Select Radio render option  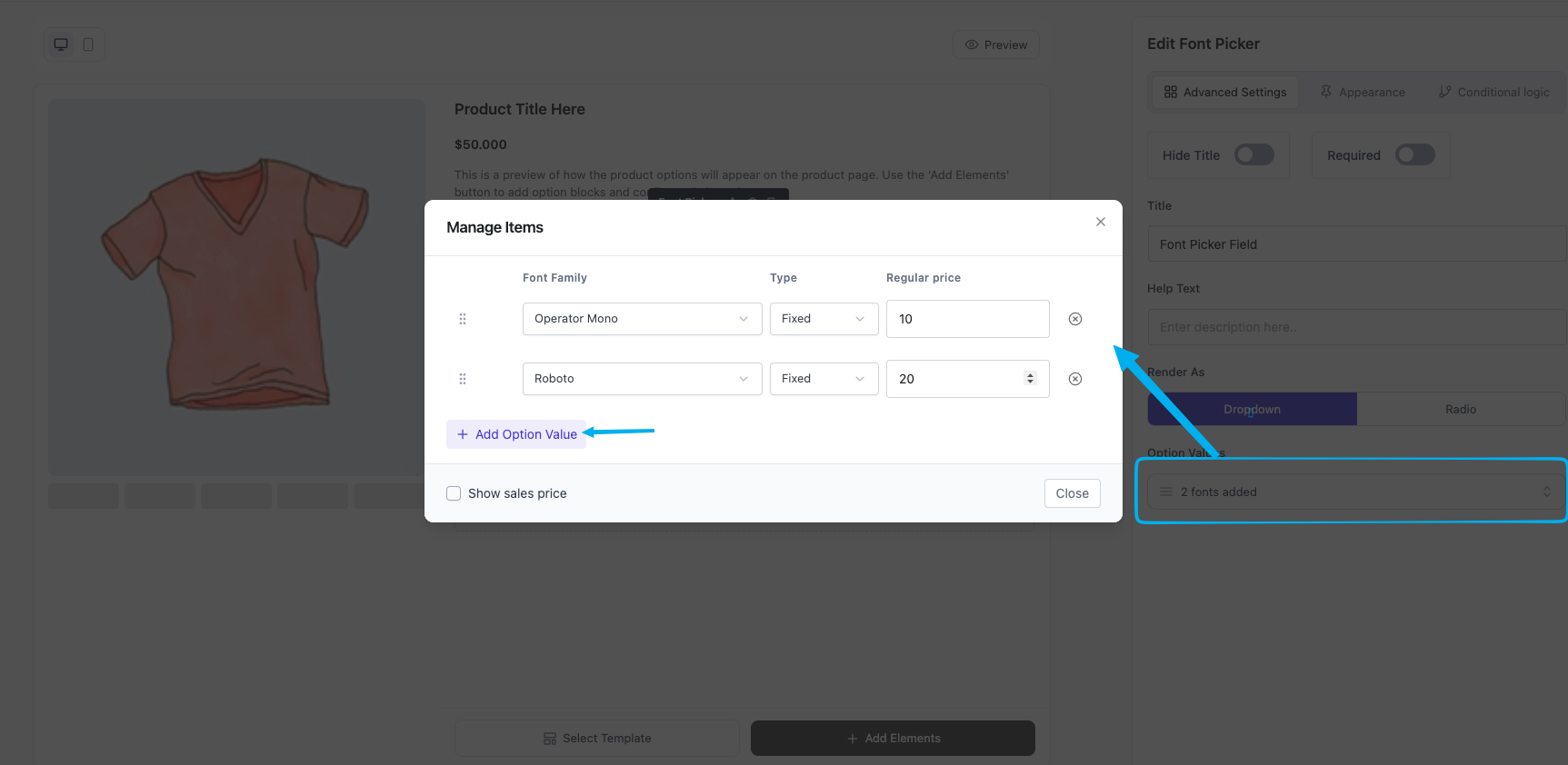[x=1461, y=410]
